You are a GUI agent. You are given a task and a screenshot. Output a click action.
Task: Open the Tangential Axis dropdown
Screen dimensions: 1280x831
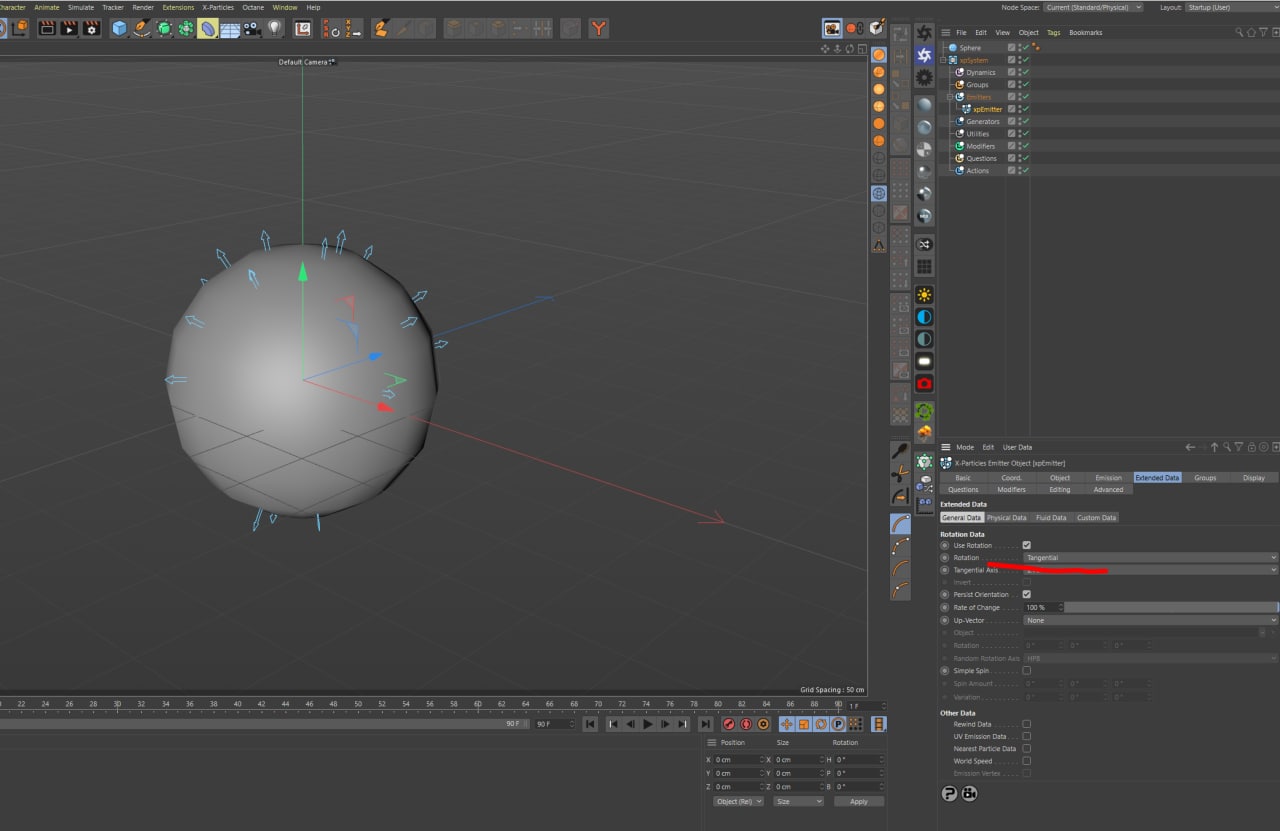click(1150, 570)
